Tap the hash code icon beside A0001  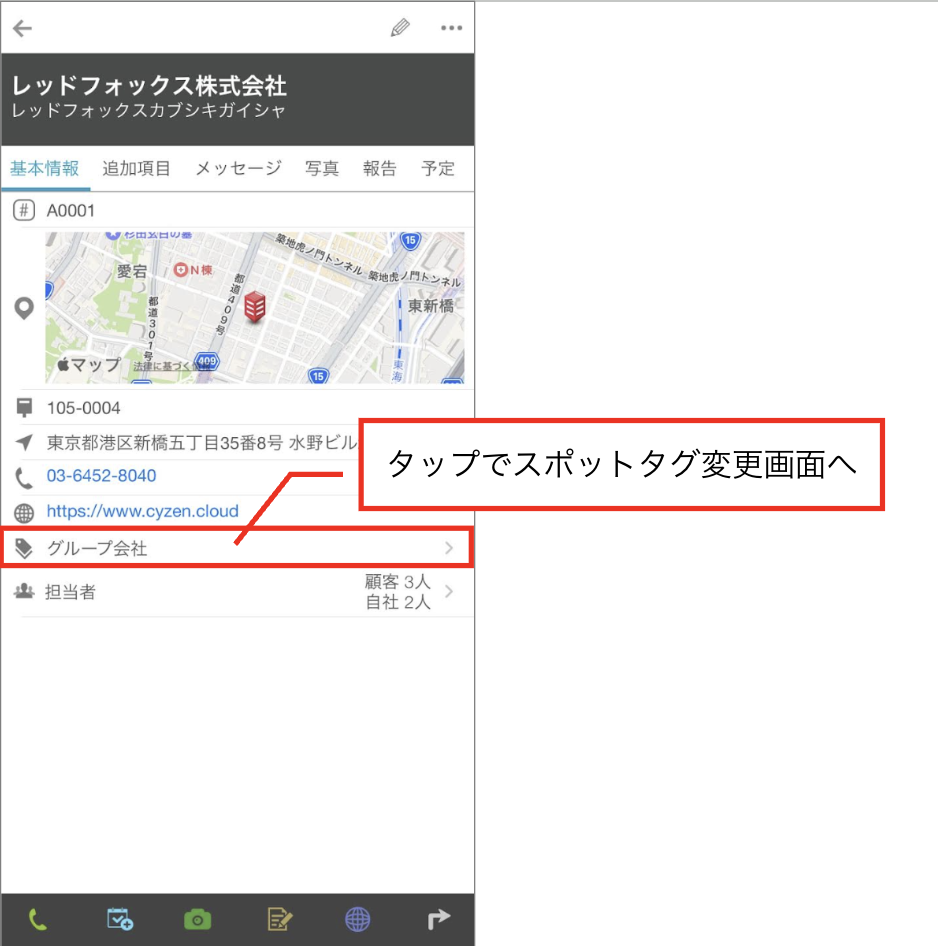pyautogui.click(x=24, y=211)
